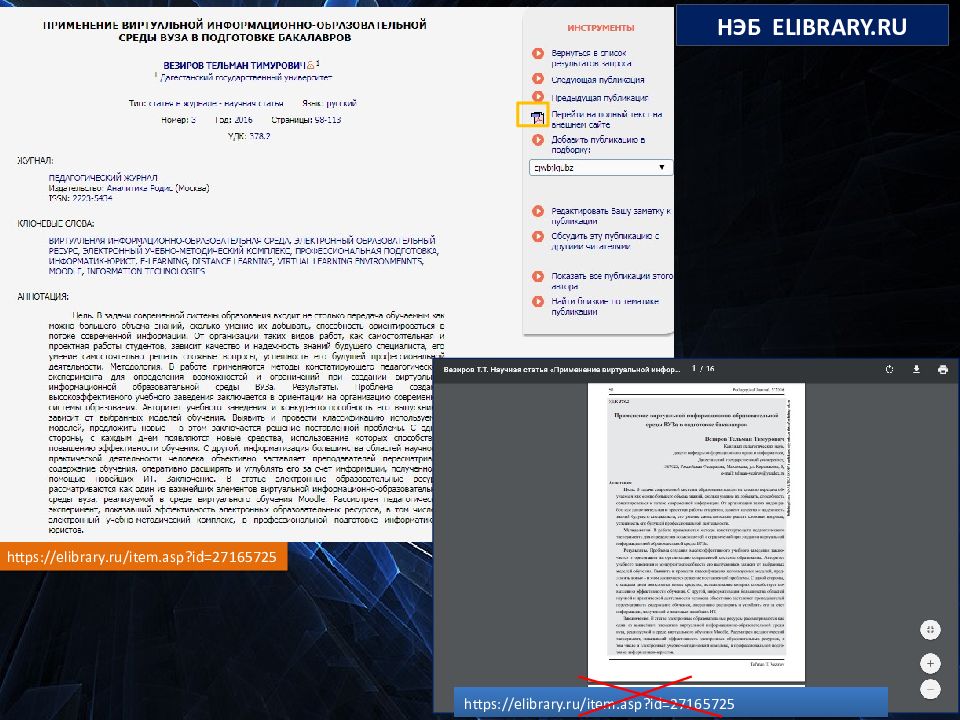Click the 'ЖУРНАЛ:' section heading

click(35, 160)
